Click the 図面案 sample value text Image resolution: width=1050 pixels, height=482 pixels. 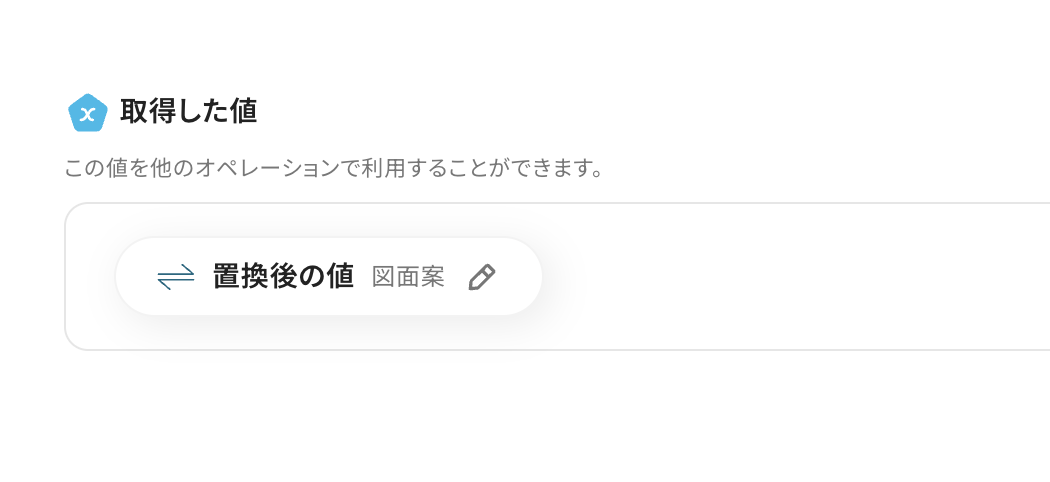408,277
